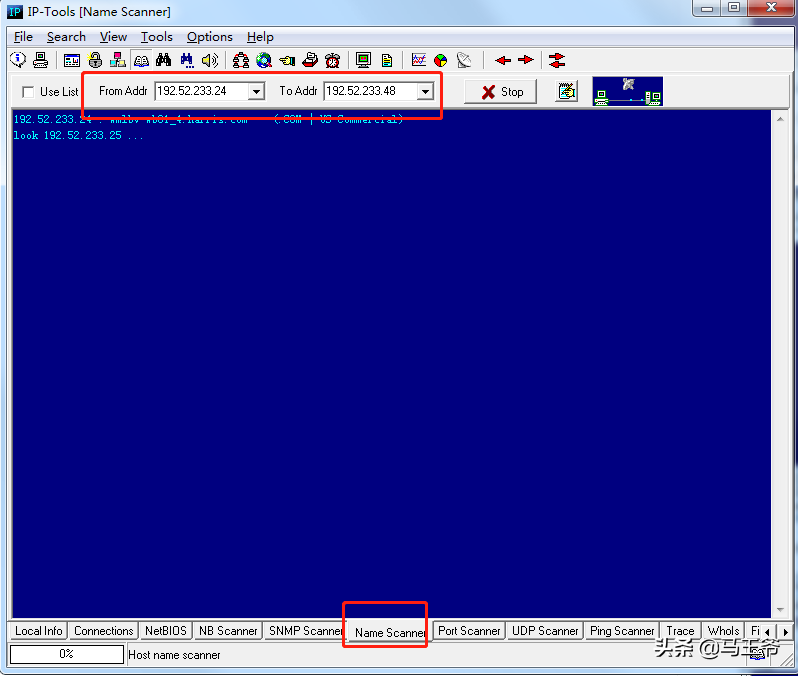Click the speaker icon in the toolbar
Screen dimensions: 798x676
click(x=209, y=61)
